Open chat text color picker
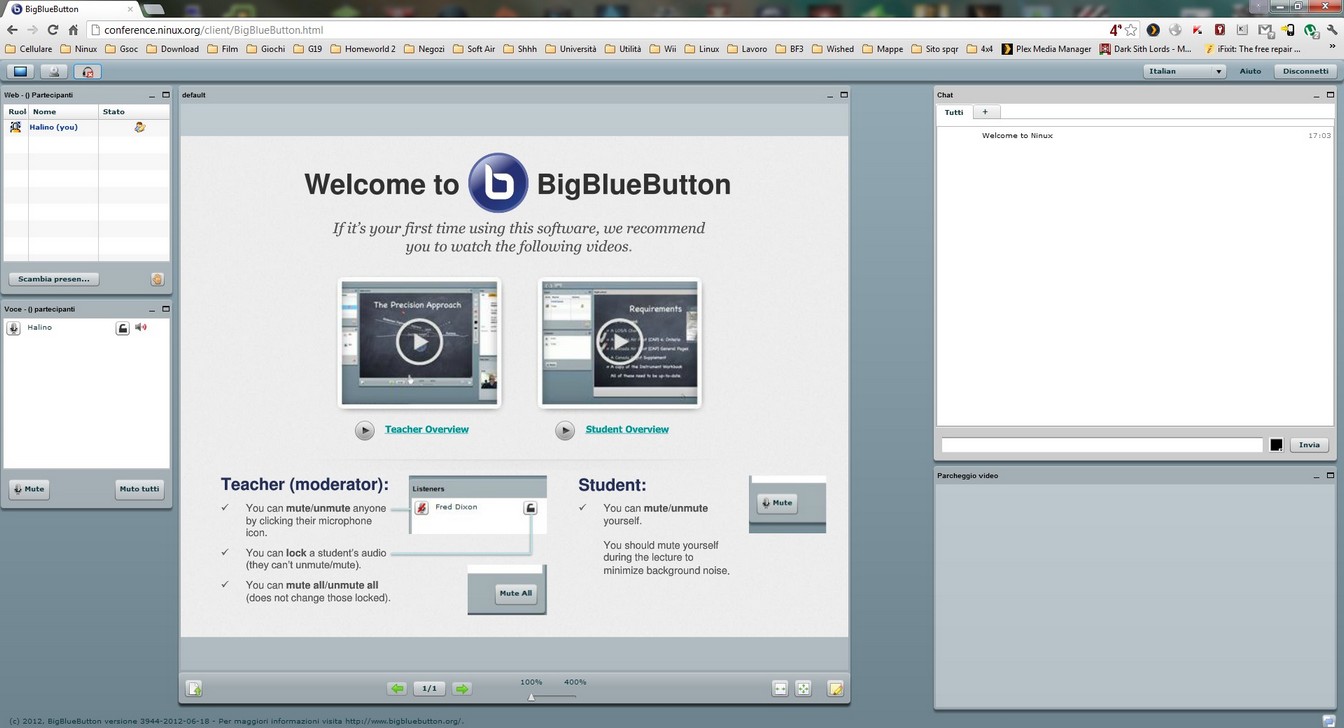Screen dimensions: 1344x728 pos(1276,445)
